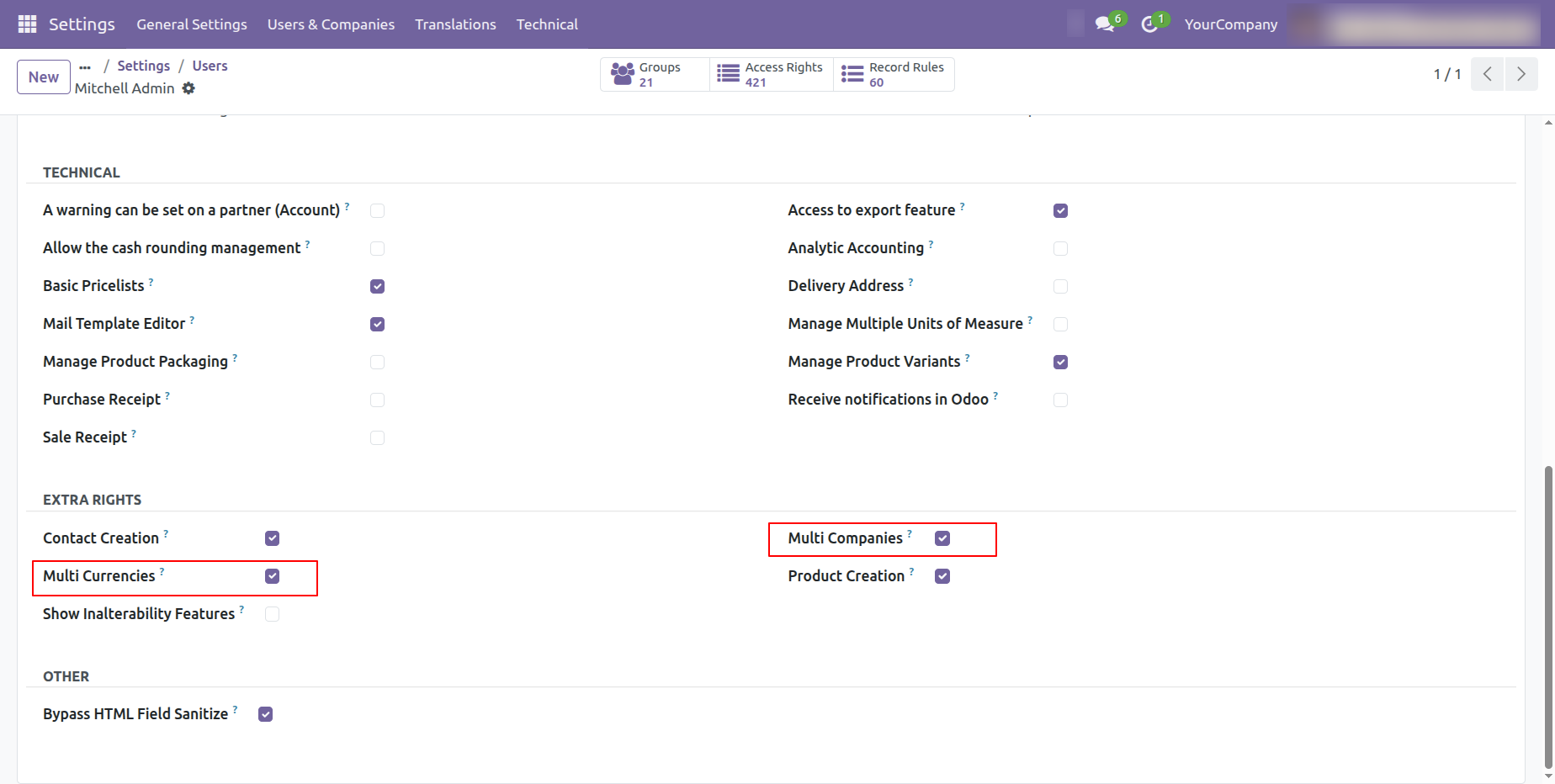Open the YourCompany company switcher
The width and height of the screenshot is (1555, 784).
1230,24
